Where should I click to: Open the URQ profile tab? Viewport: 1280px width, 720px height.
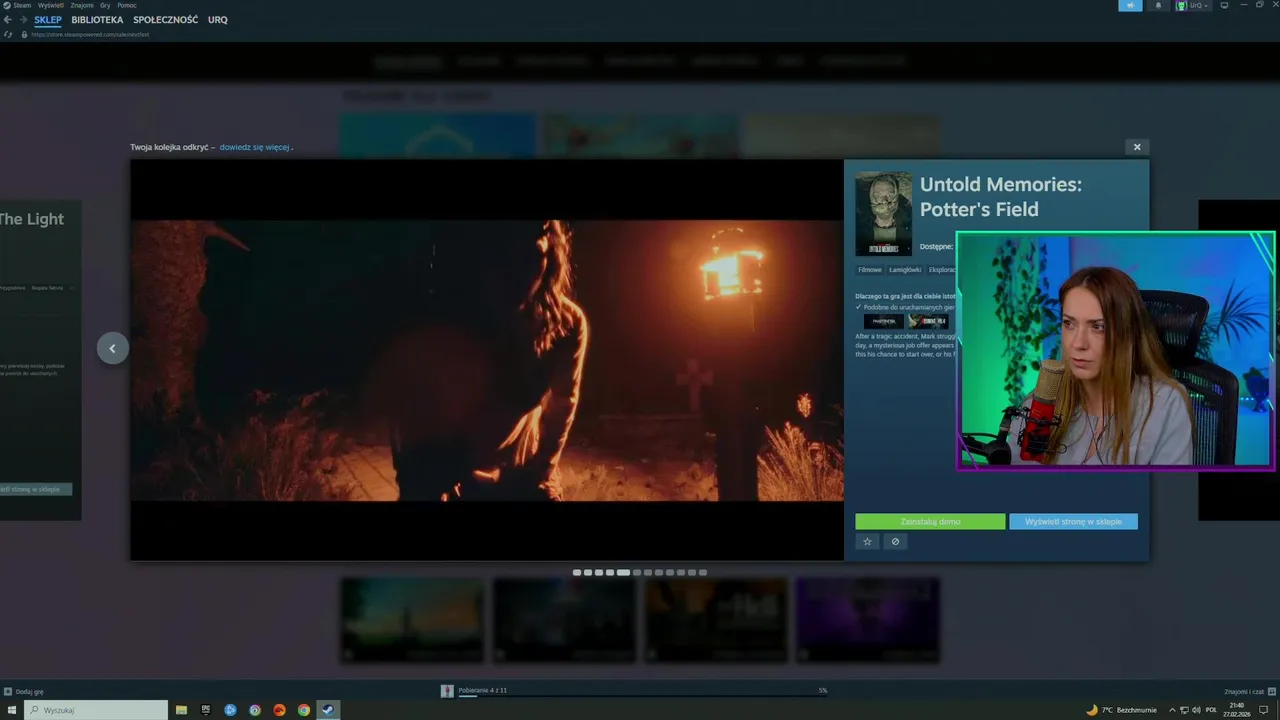pyautogui.click(x=218, y=20)
